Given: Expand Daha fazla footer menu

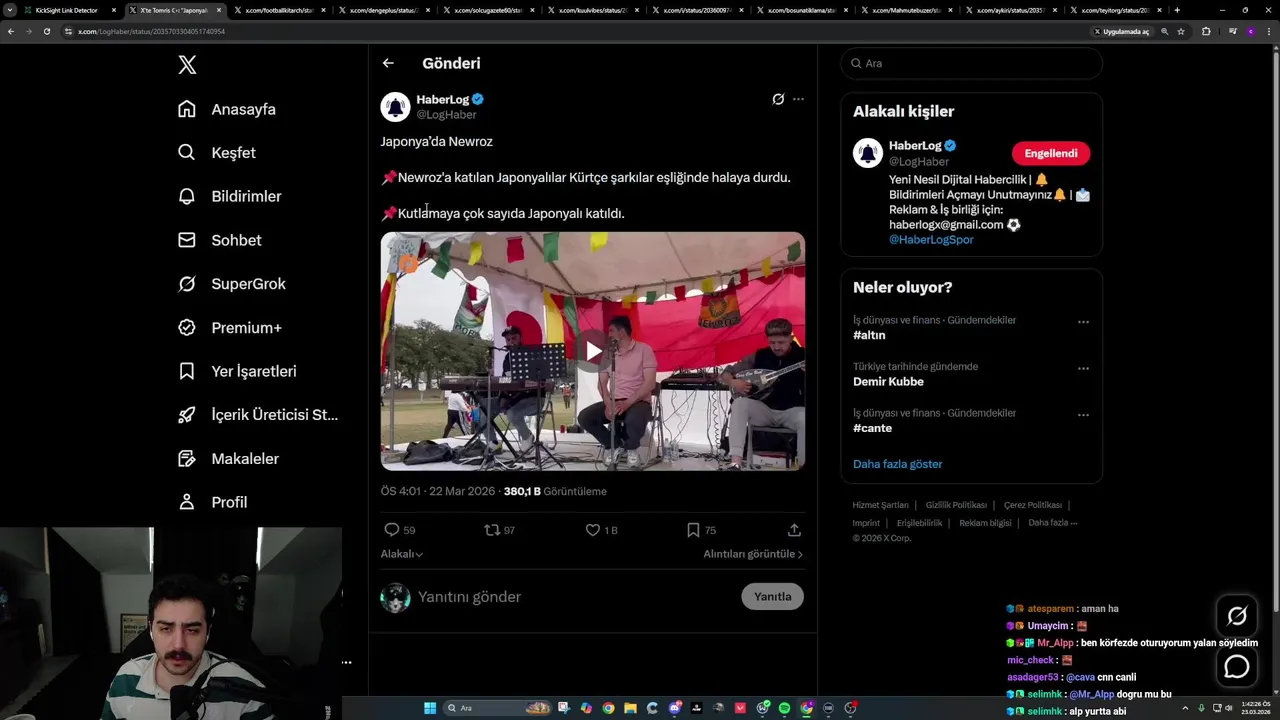Looking at the screenshot, I should (1052, 523).
